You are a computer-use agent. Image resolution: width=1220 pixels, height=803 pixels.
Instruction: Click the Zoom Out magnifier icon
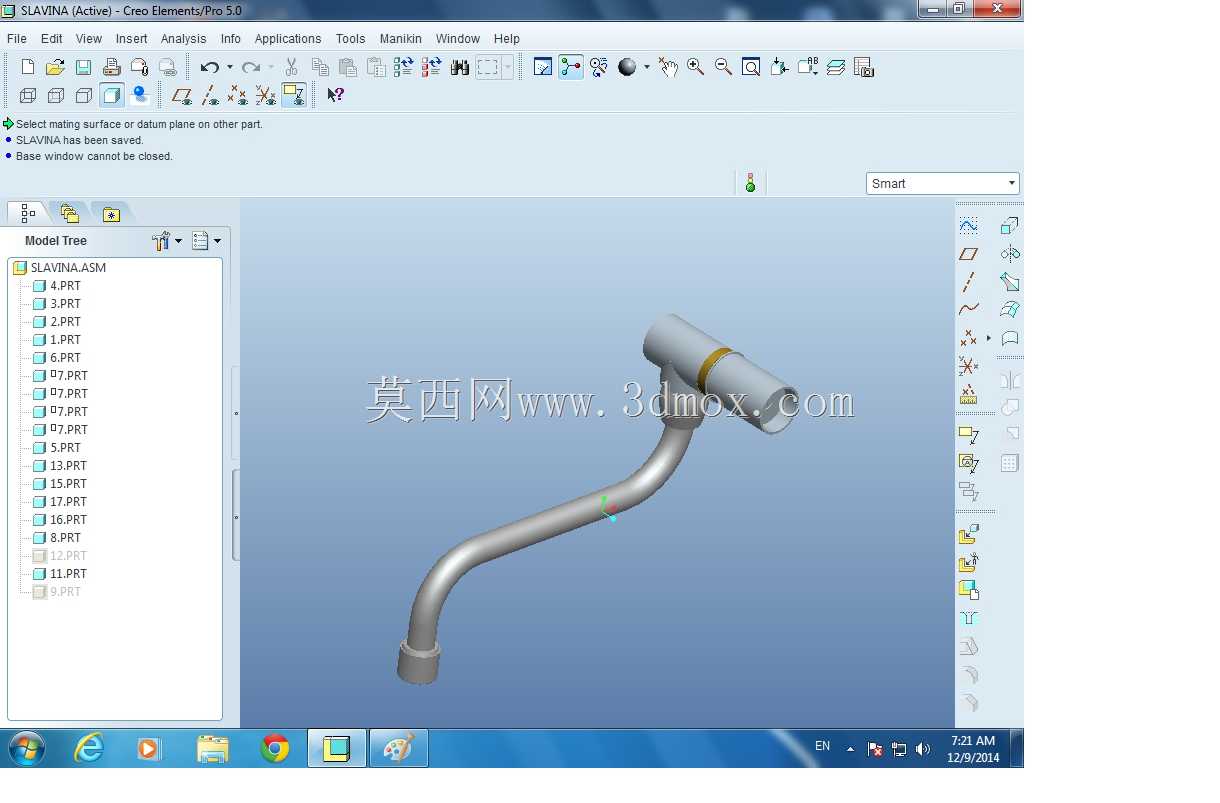tap(724, 67)
